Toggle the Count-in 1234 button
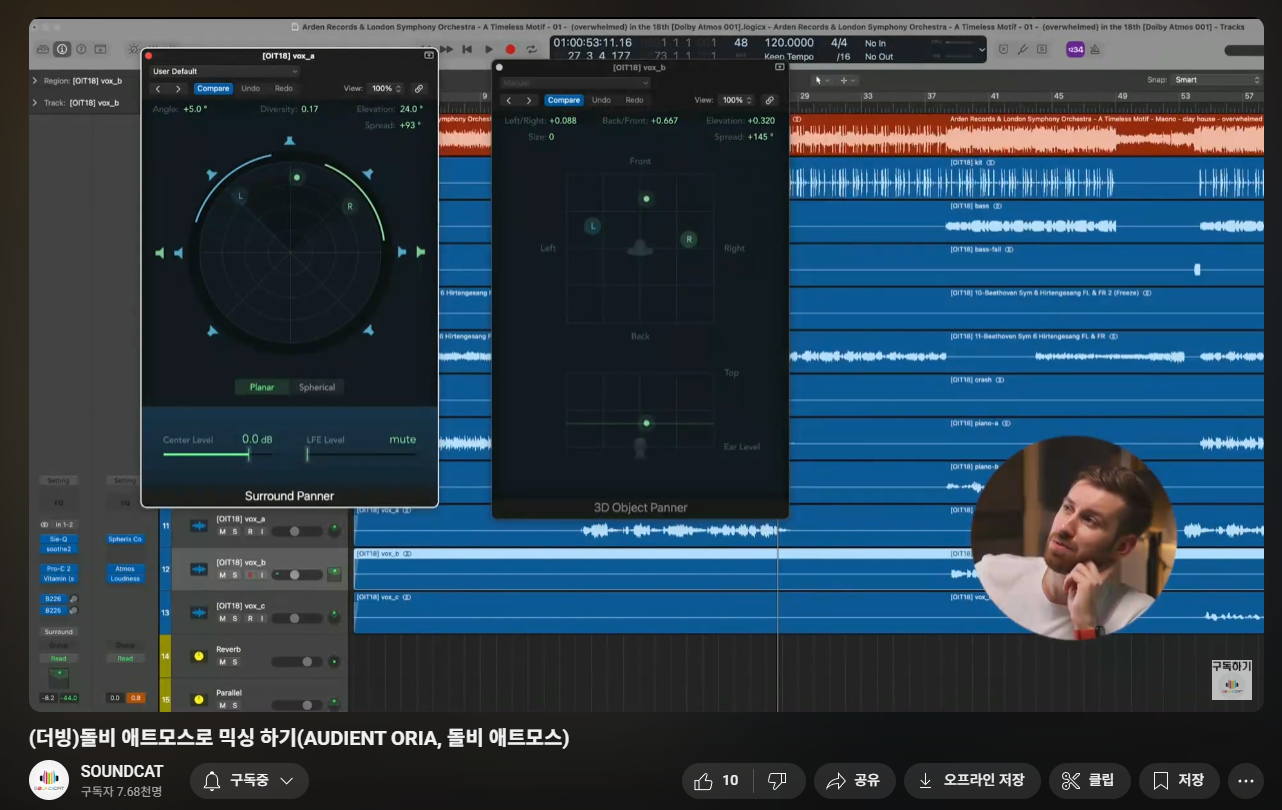This screenshot has width=1282, height=810. pos(1075,49)
